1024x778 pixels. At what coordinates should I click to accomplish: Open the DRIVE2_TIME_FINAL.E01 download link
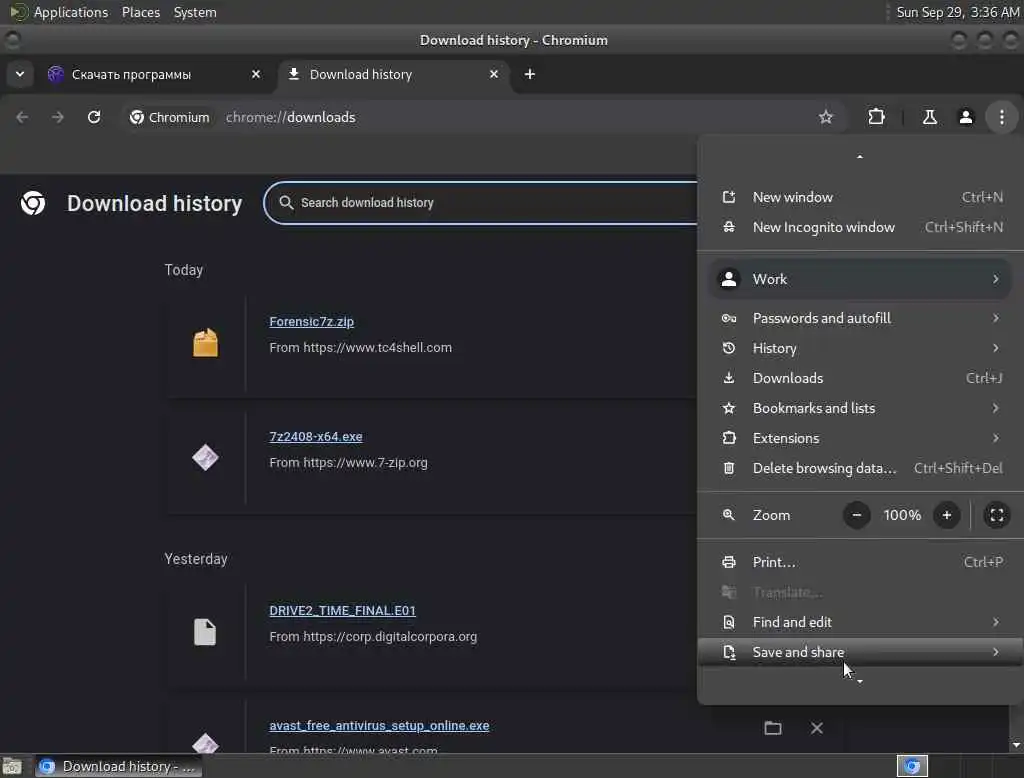pos(342,610)
